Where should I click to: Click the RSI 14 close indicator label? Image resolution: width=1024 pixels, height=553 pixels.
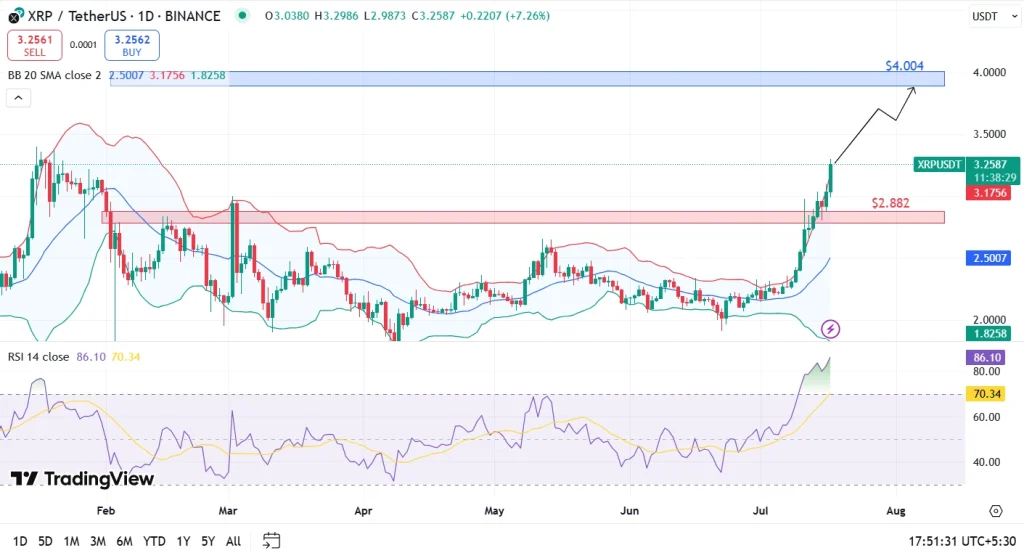point(38,356)
